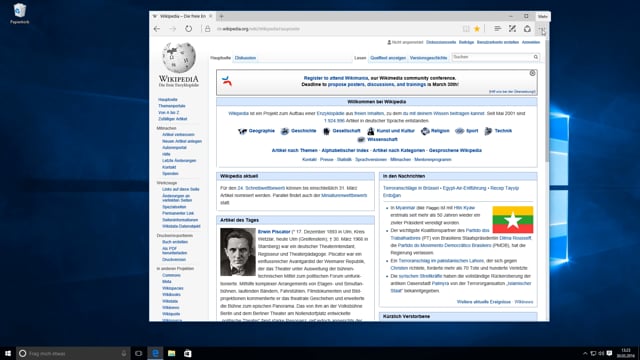
Task: Click the Myanmar flag image
Action: coord(513,220)
